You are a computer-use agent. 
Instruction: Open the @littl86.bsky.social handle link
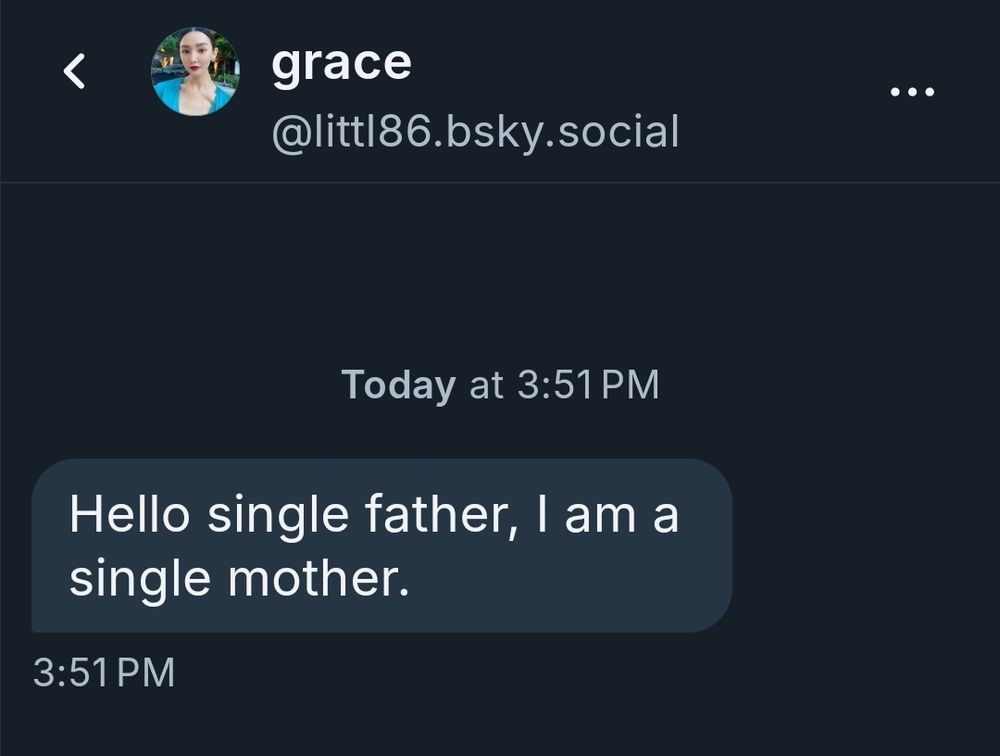point(475,131)
